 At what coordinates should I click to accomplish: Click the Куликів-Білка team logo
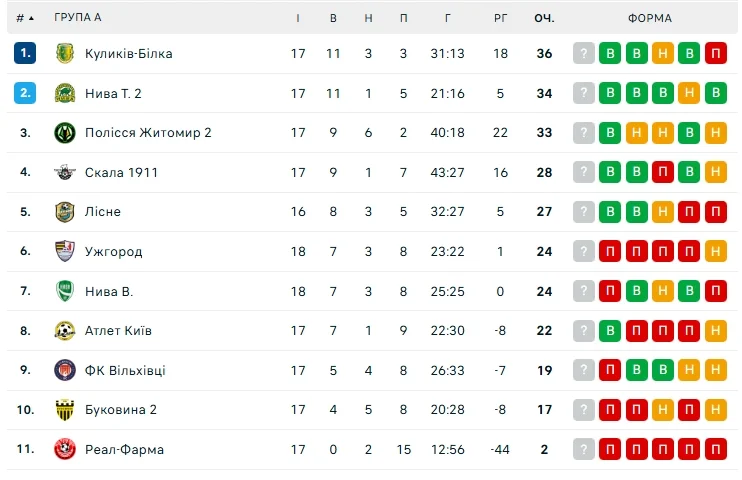pos(65,53)
